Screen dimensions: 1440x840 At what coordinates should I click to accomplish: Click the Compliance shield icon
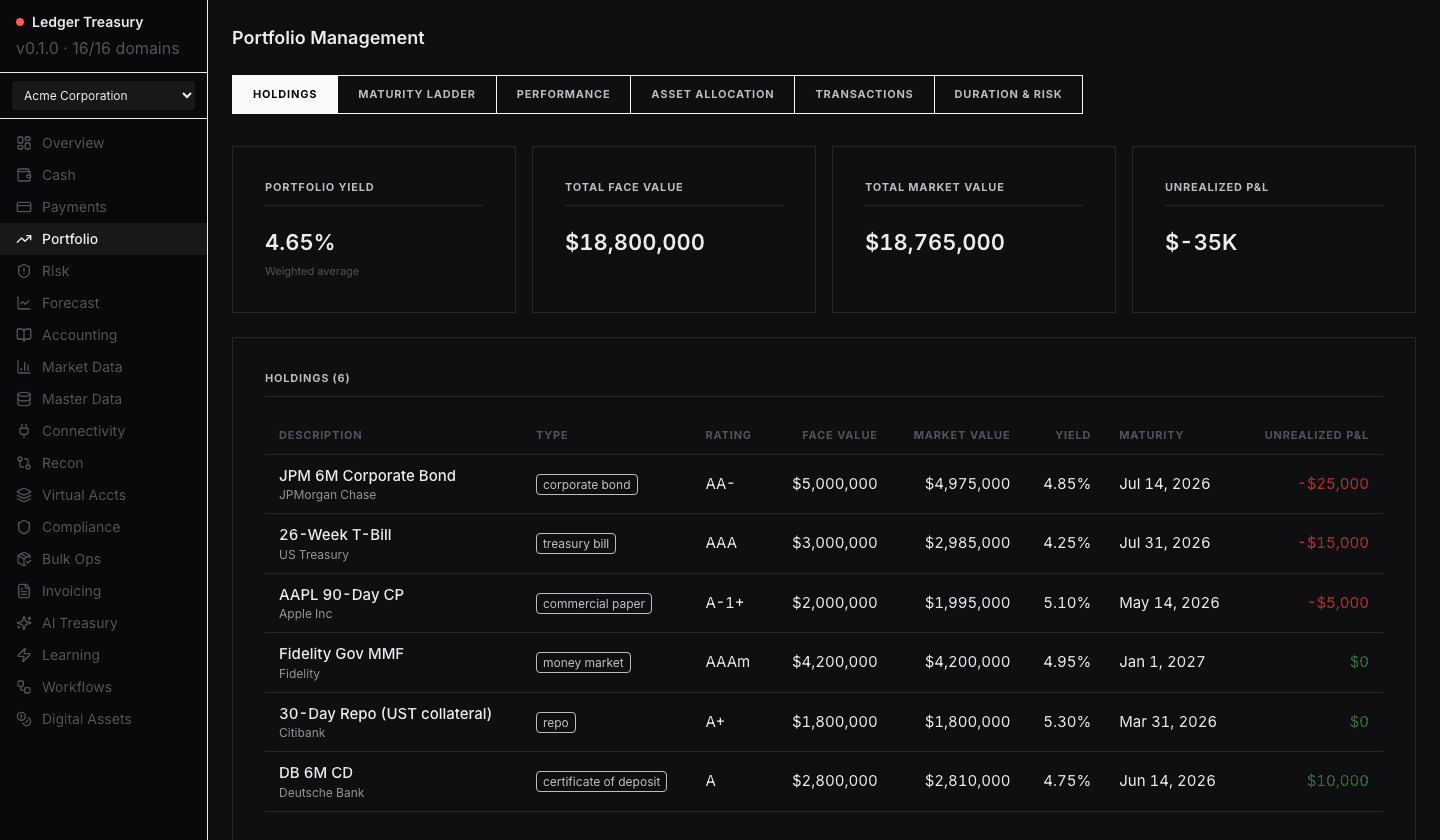click(x=24, y=527)
